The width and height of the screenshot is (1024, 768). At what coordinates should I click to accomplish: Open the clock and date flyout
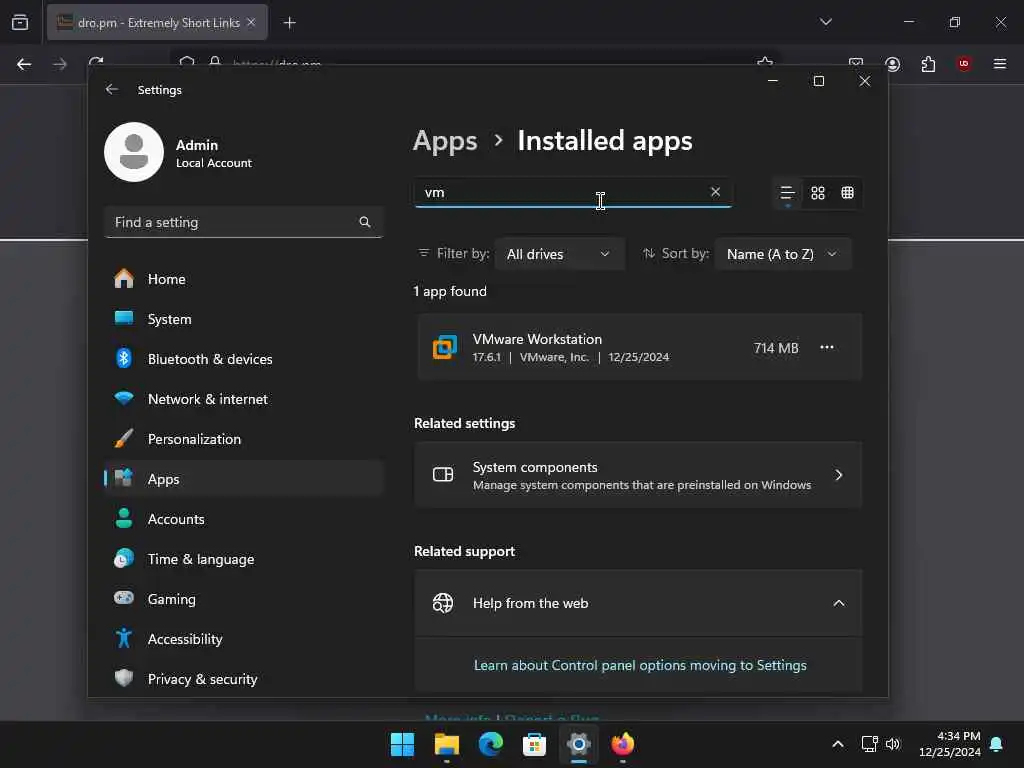[x=950, y=744]
